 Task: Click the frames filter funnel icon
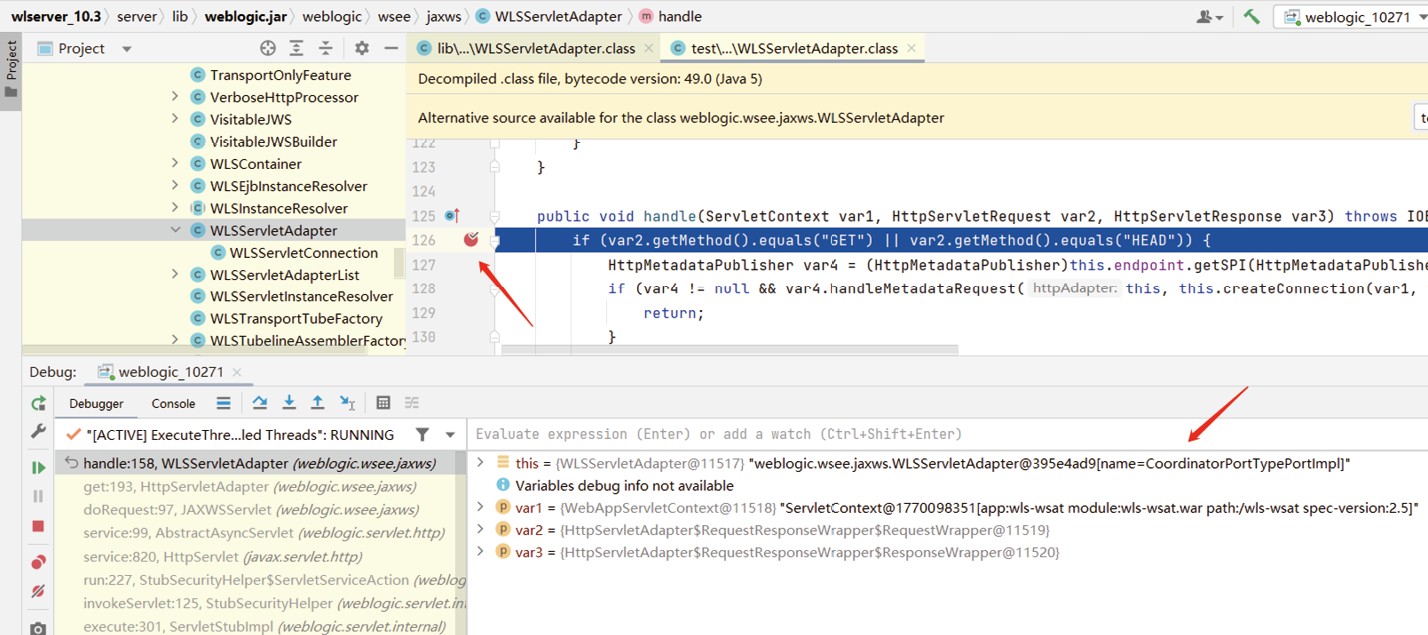423,434
